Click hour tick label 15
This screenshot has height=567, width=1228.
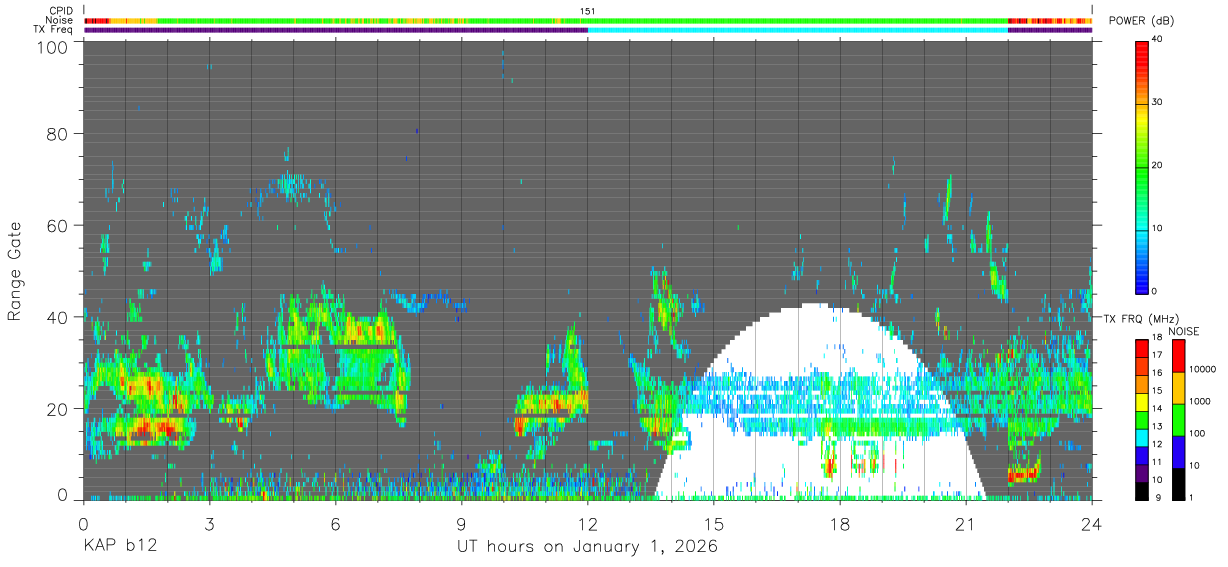pos(714,523)
